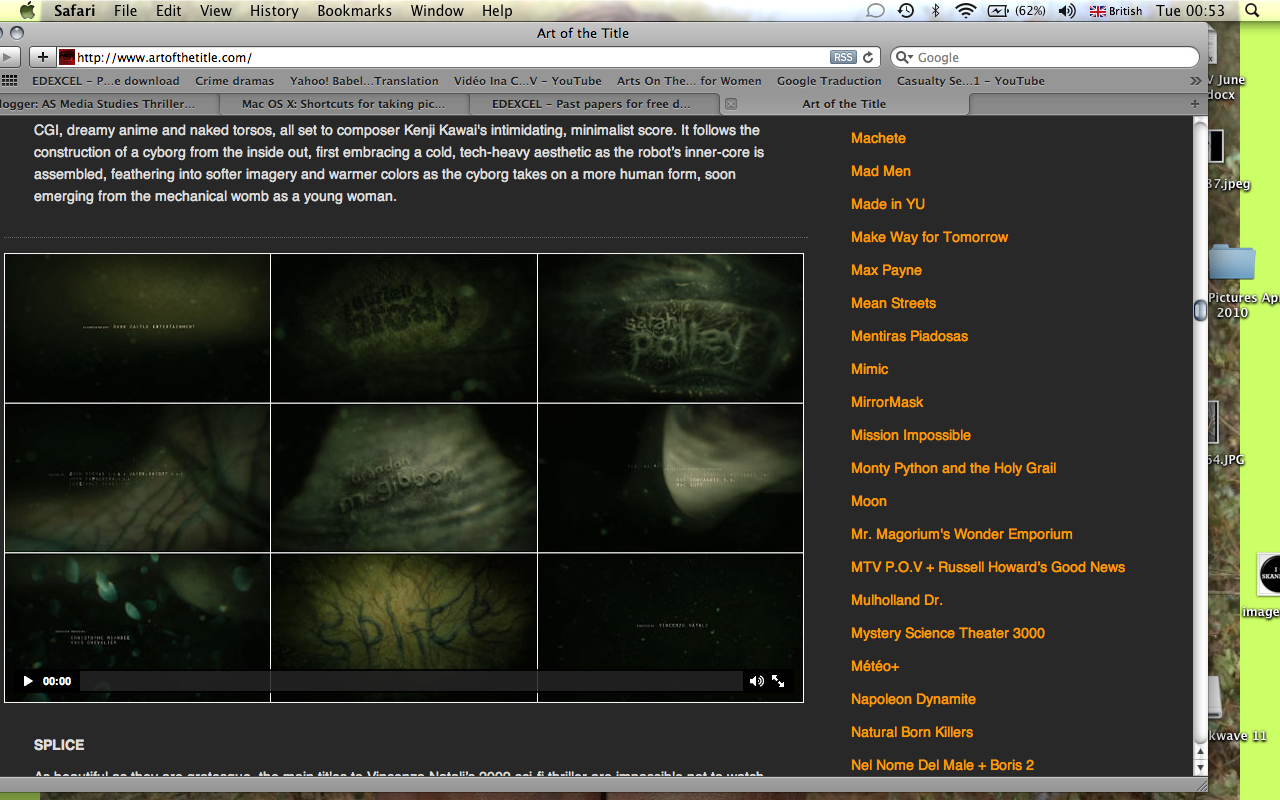Enter fullscreen on the video player
Image resolution: width=1280 pixels, height=800 pixels.
(x=778, y=681)
